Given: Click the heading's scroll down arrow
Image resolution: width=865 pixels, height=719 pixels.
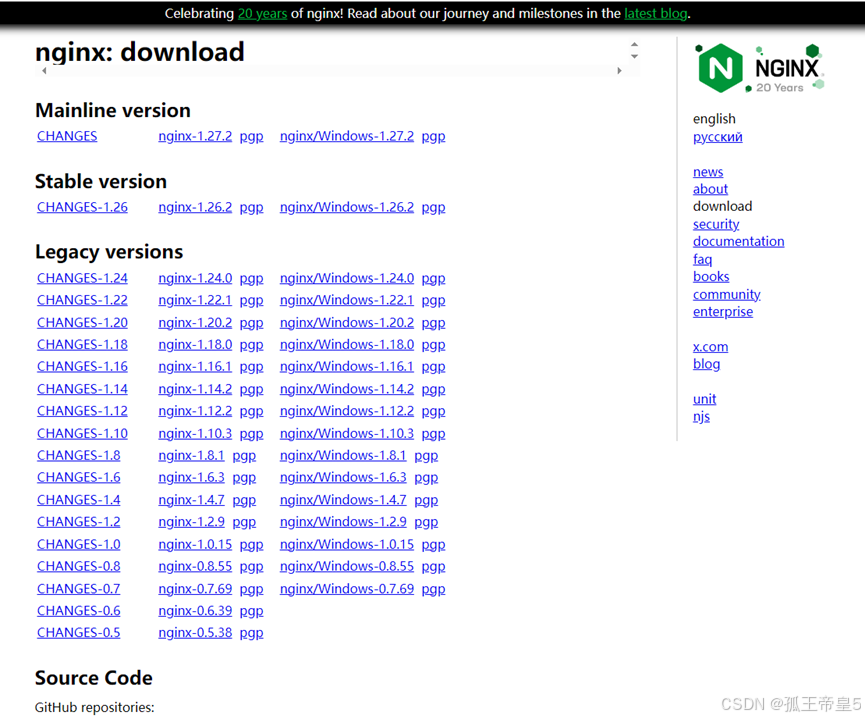Looking at the screenshot, I should point(634,56).
